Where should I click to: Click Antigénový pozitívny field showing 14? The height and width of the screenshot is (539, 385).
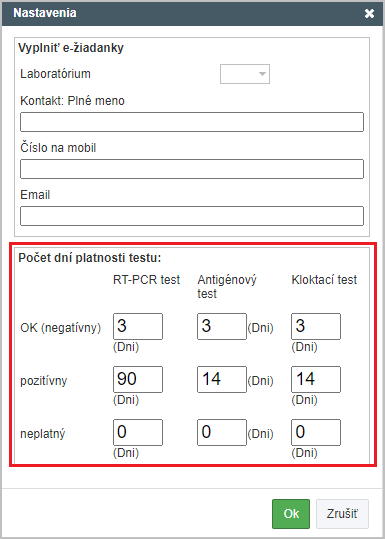tap(222, 379)
